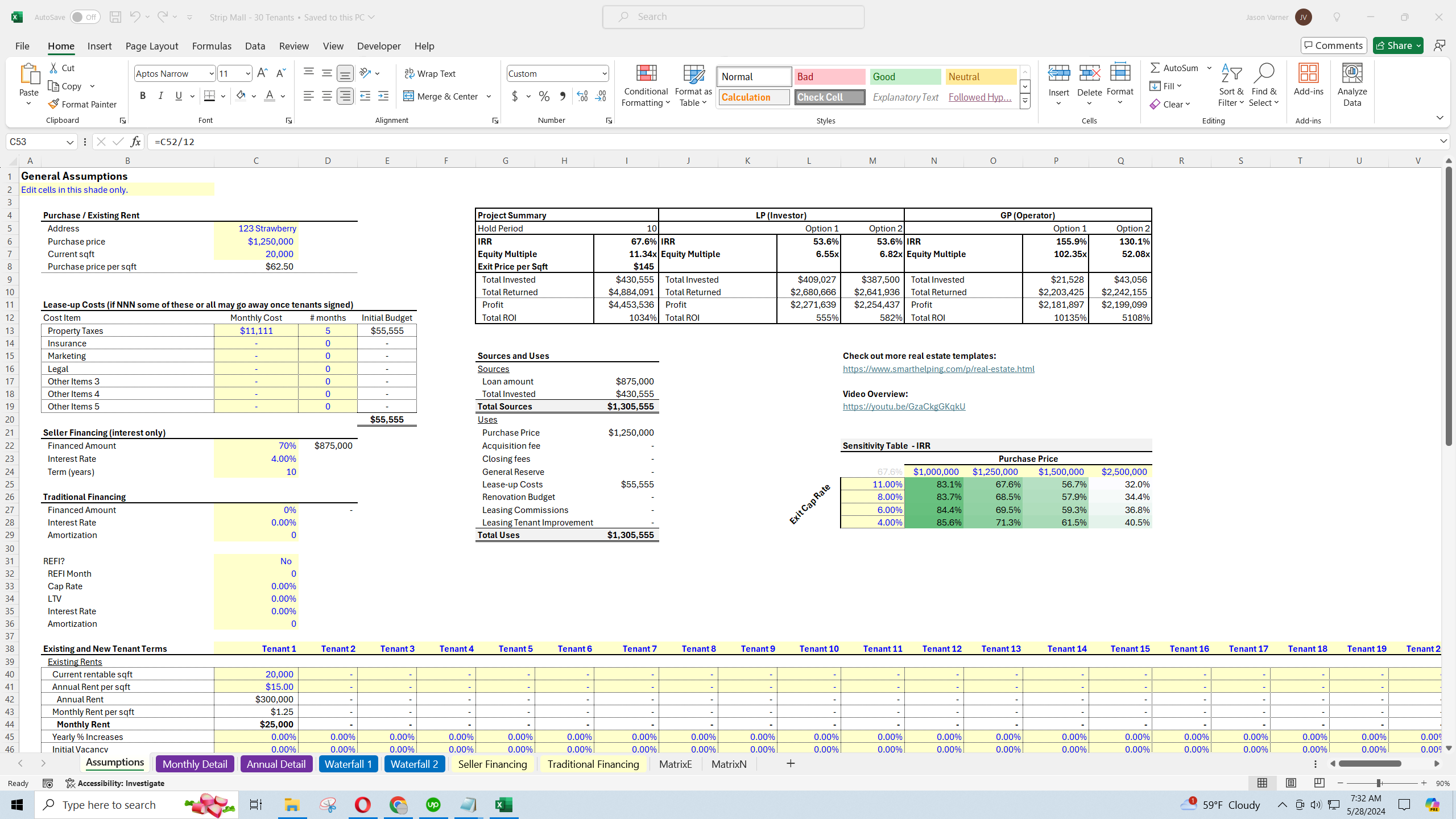The height and width of the screenshot is (819, 1456).
Task: Toggle AutoSave switch
Action: (x=85, y=17)
